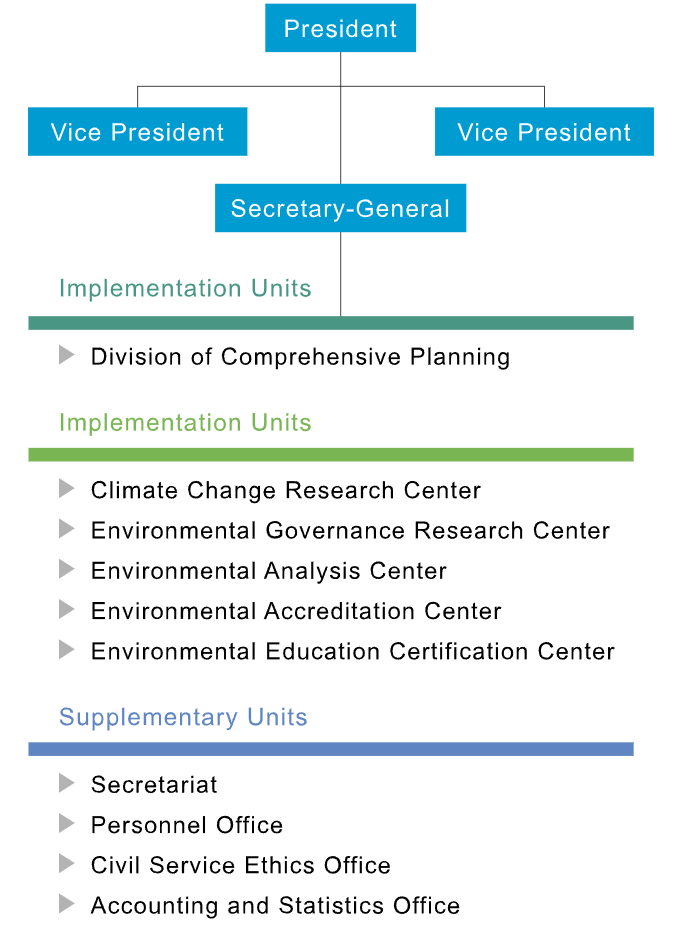683x929 pixels.
Task: Open the Environmental Analysis Center entry
Action: click(x=269, y=571)
